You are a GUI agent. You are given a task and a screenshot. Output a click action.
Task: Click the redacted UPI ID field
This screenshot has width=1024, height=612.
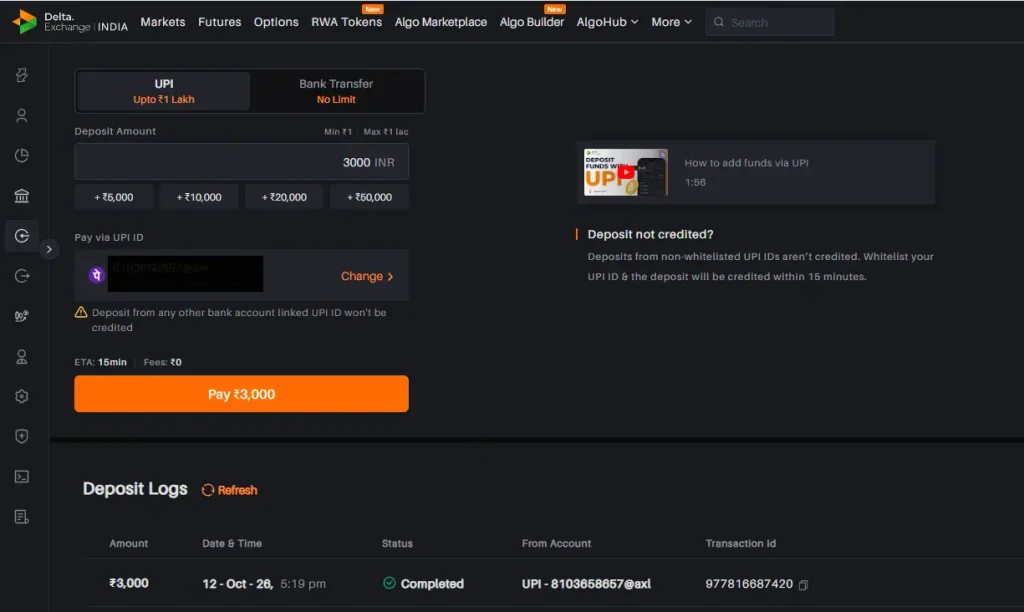click(185, 274)
